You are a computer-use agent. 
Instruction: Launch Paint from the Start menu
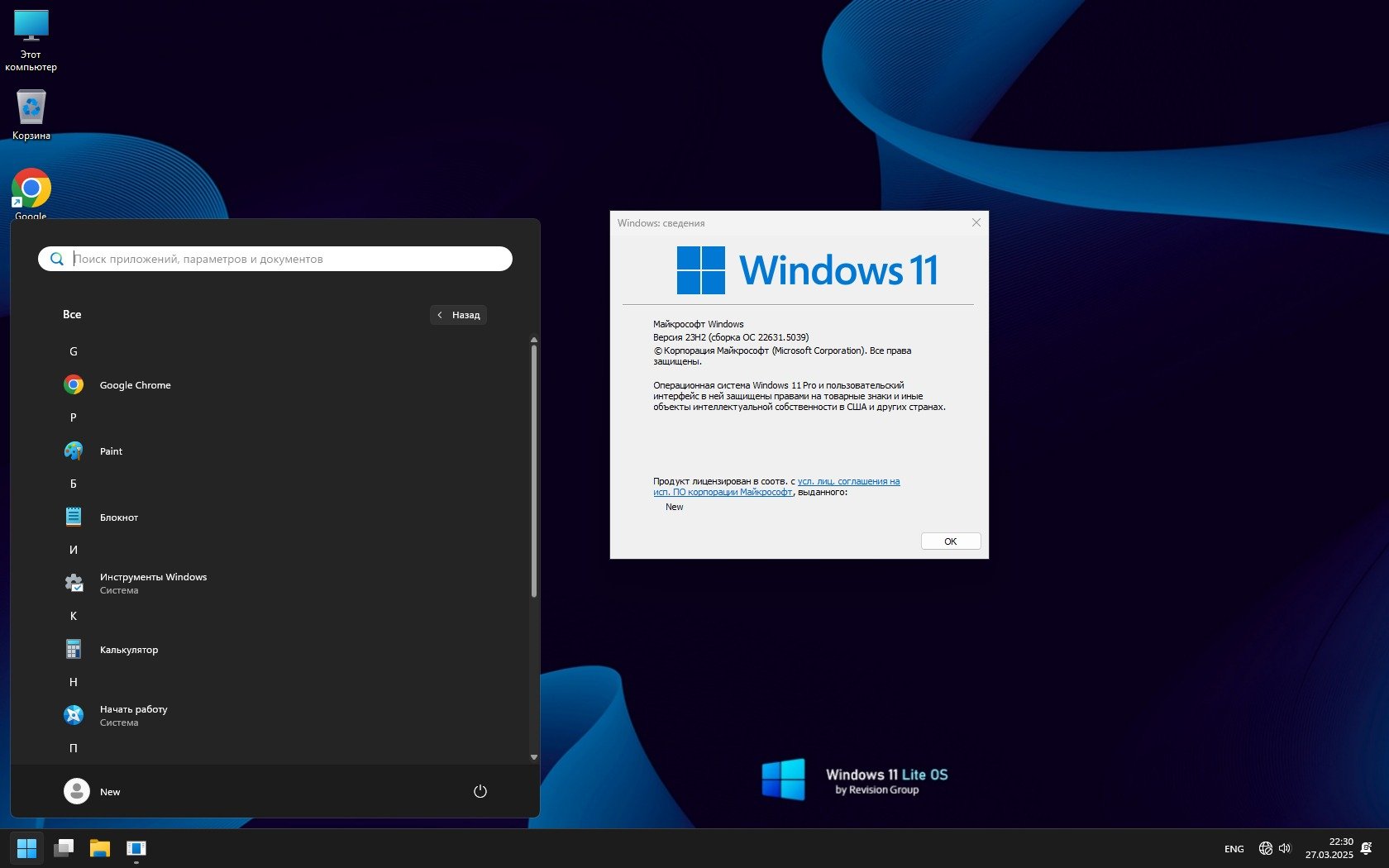(x=111, y=451)
